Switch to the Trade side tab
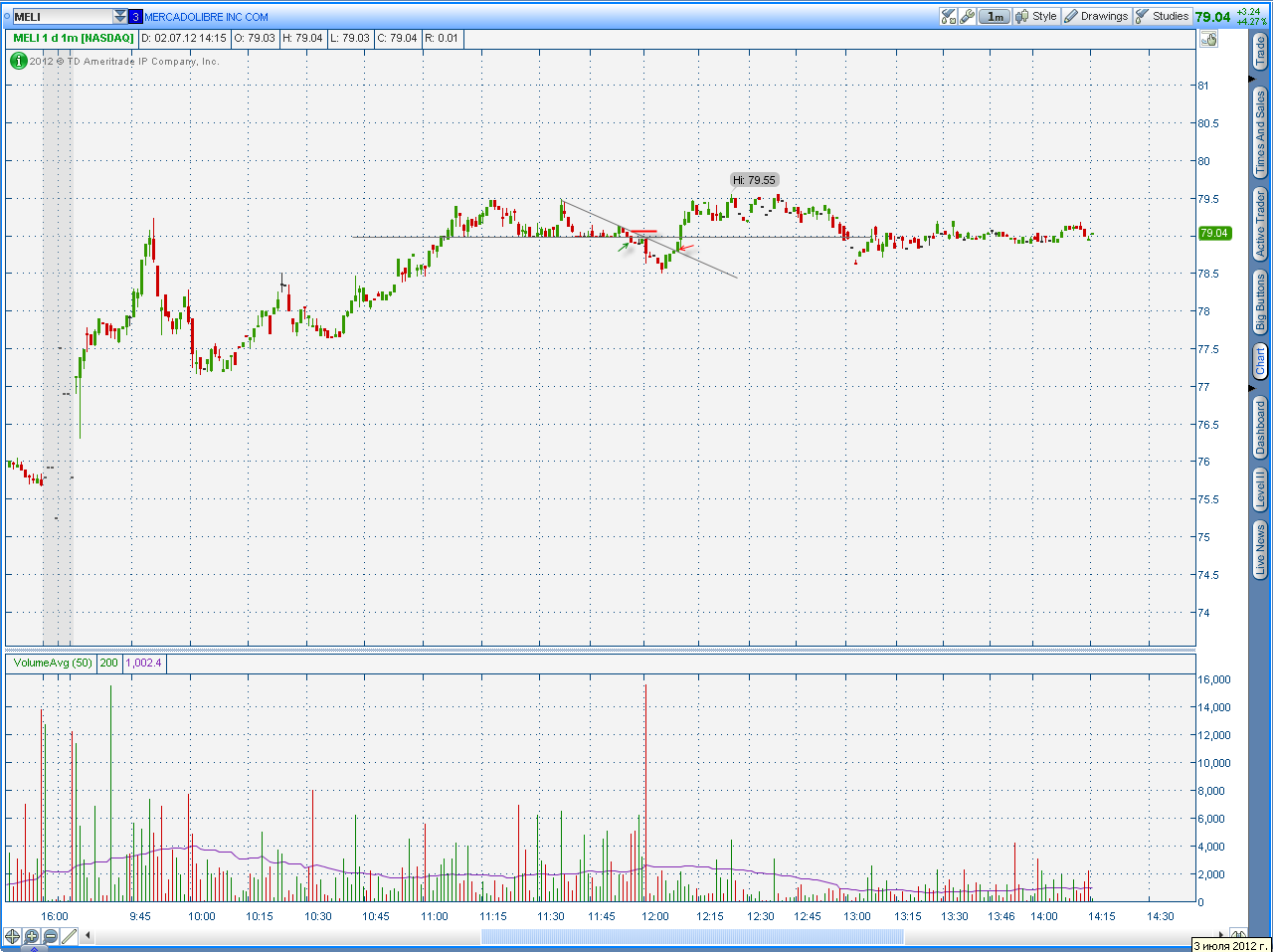 [1260, 53]
